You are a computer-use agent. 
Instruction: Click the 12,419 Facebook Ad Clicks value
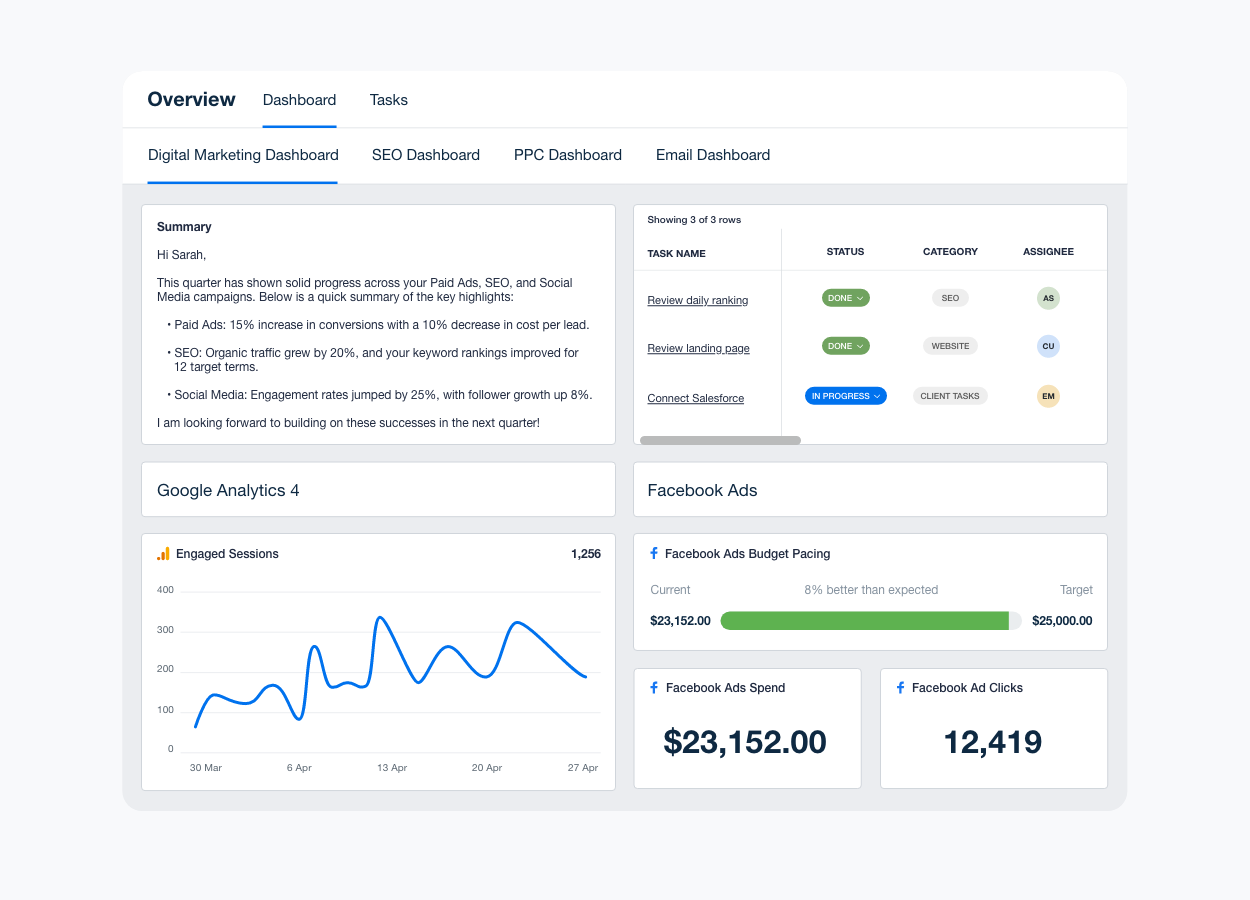(993, 742)
